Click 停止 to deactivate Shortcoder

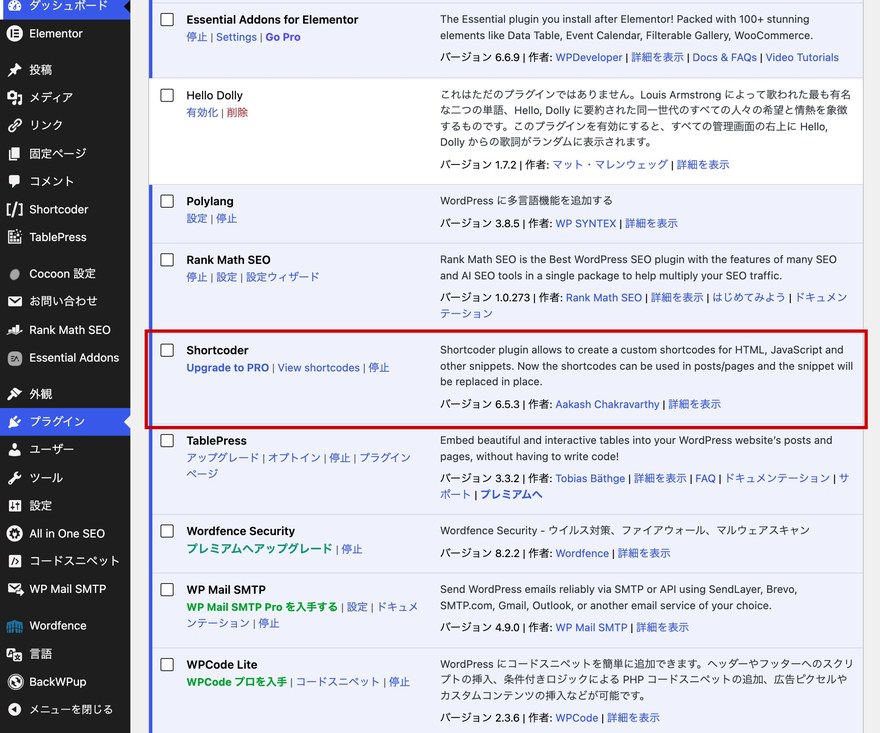[x=379, y=368]
